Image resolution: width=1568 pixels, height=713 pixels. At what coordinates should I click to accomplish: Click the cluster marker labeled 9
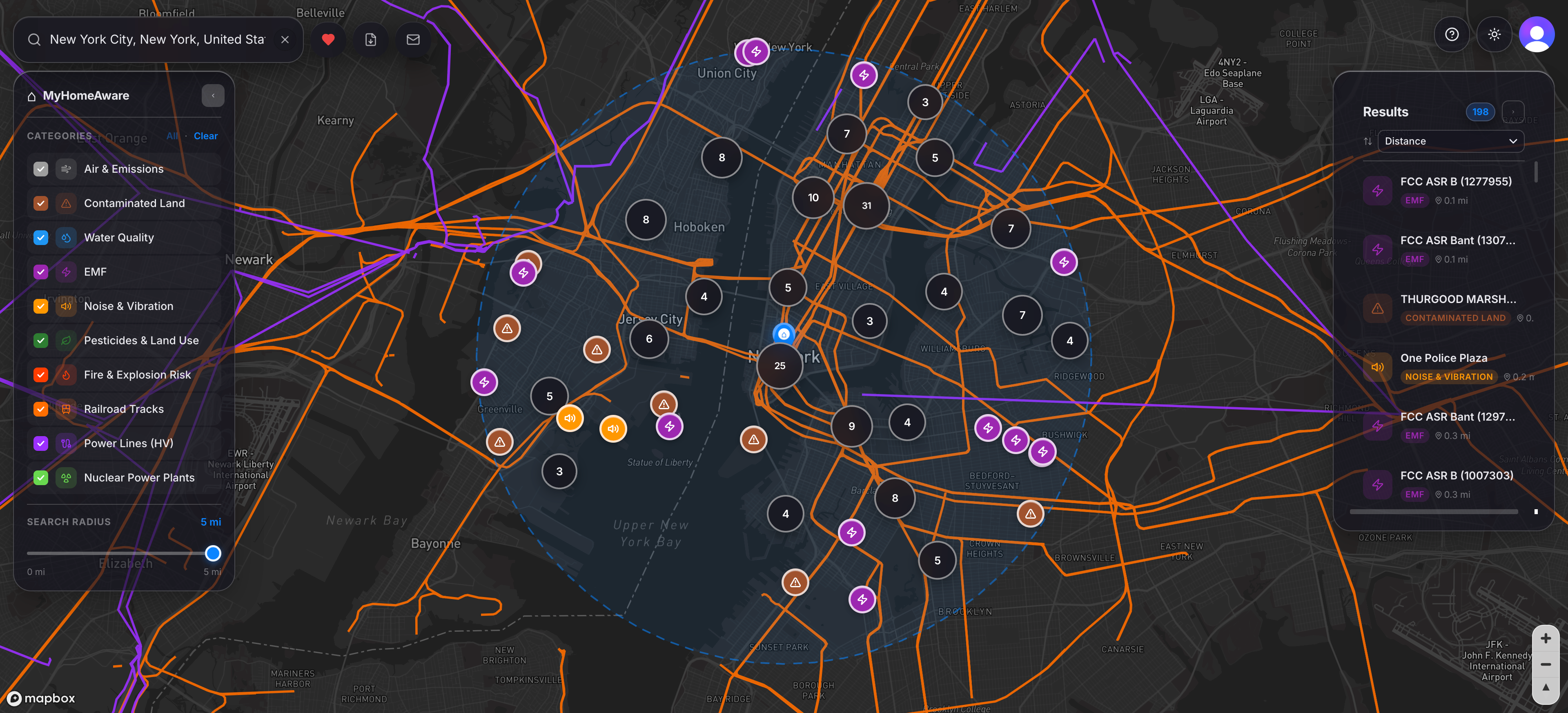[851, 426]
